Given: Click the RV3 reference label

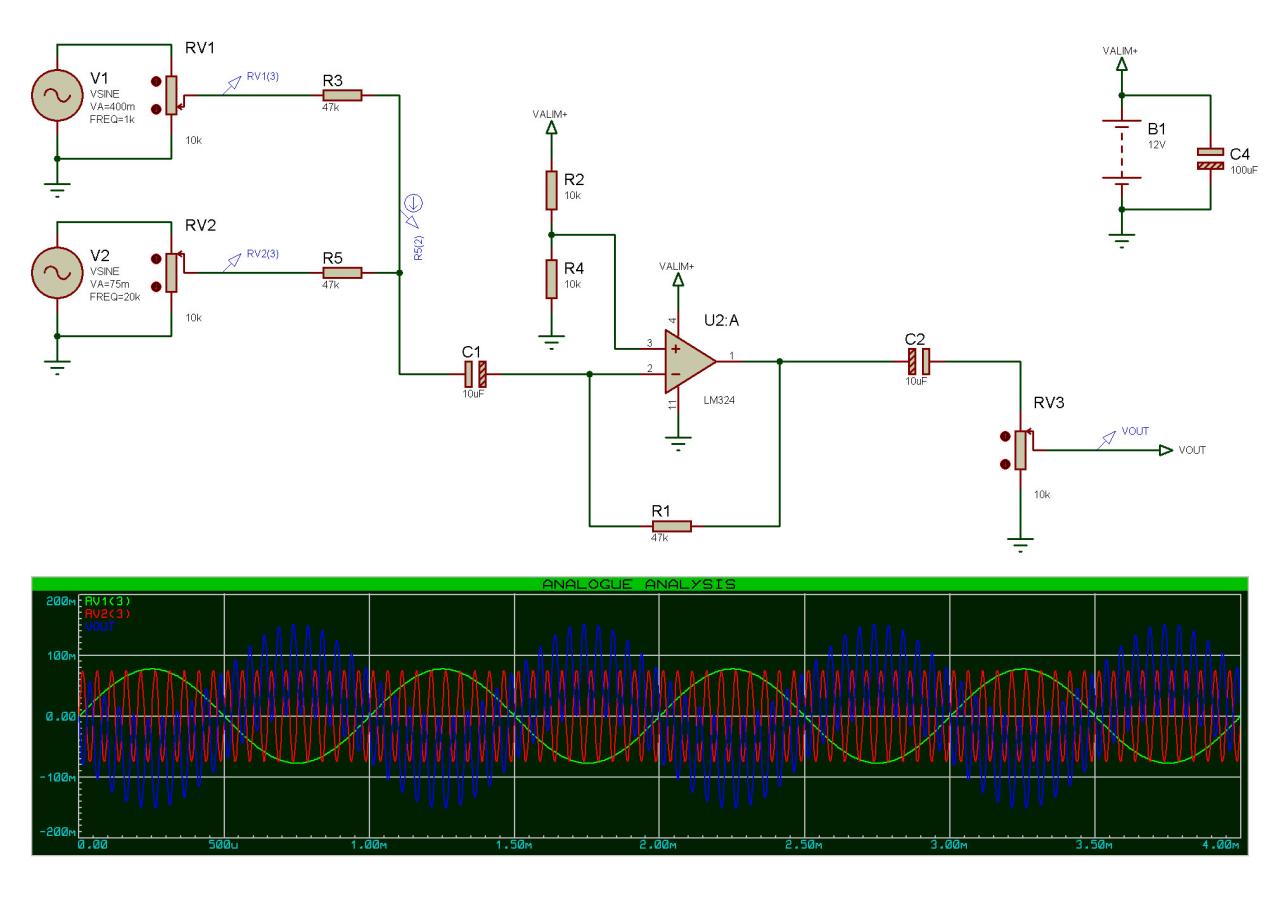Looking at the screenshot, I should (x=1050, y=404).
